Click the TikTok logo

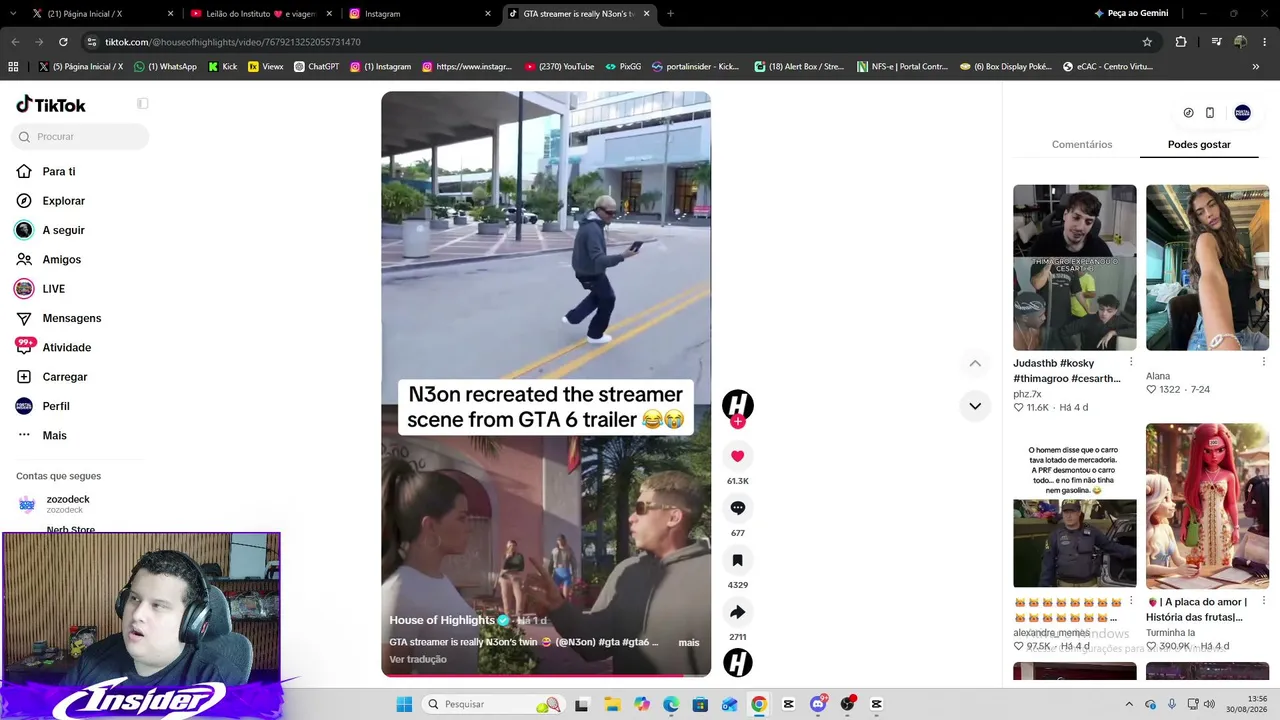point(51,105)
